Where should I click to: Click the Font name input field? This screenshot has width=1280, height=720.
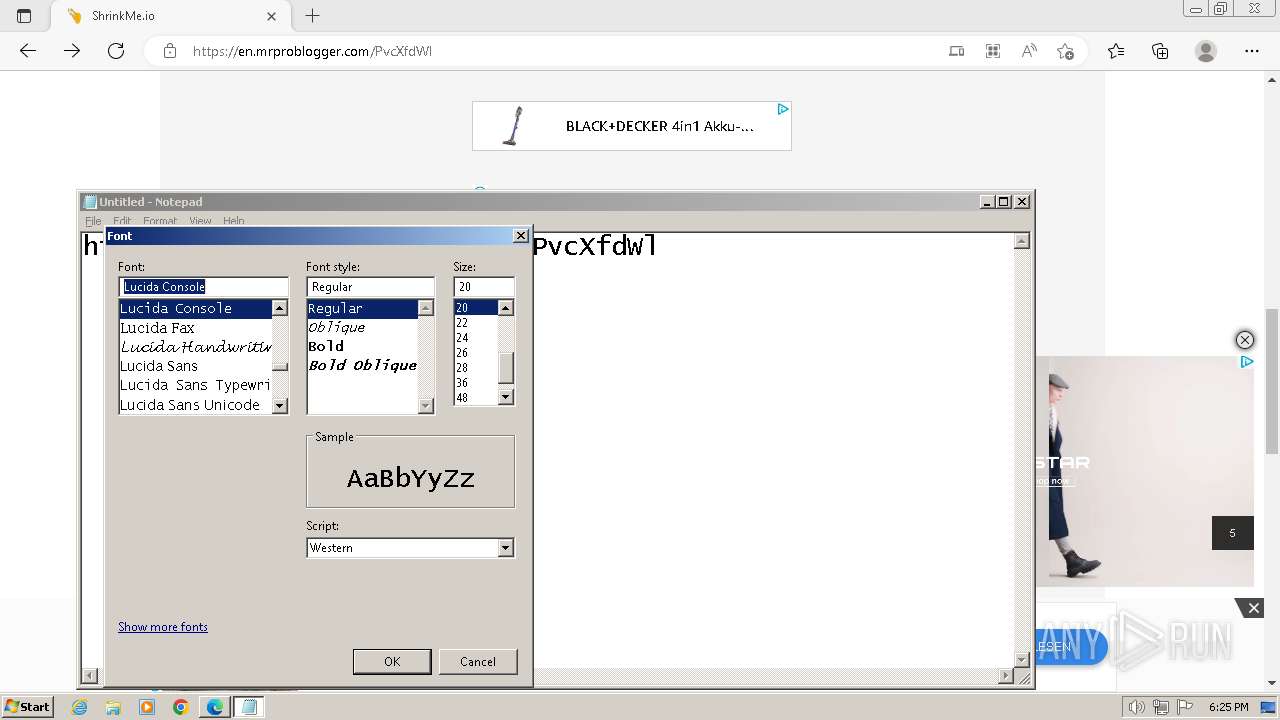203,287
